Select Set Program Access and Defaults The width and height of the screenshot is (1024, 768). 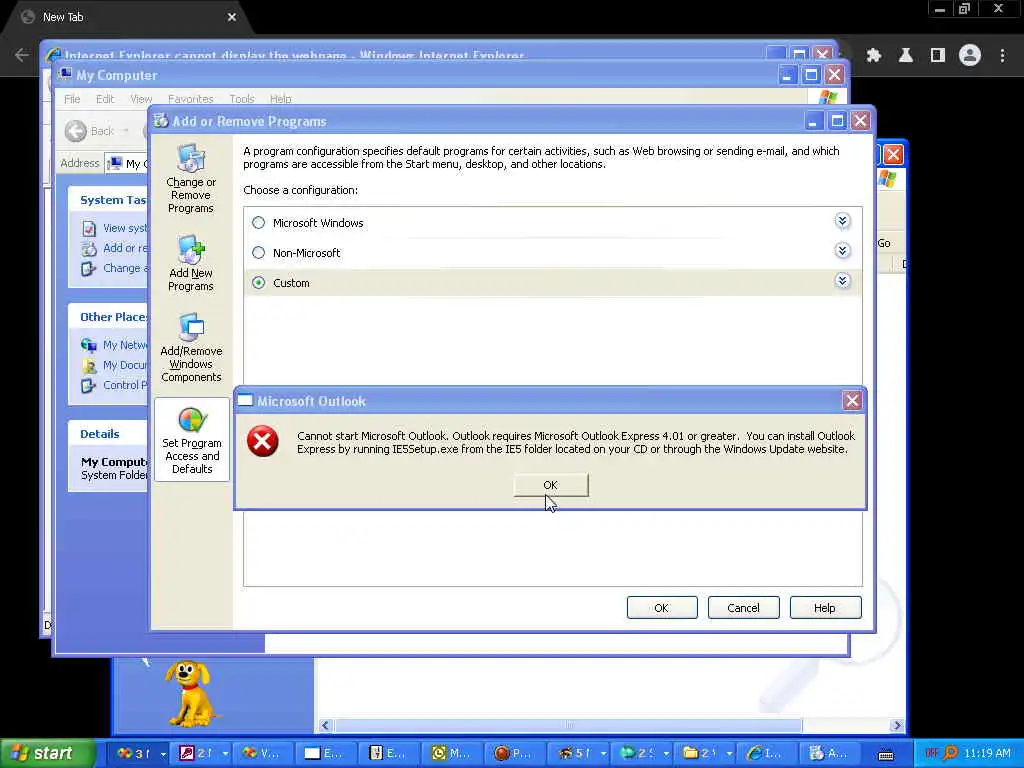tap(192, 440)
